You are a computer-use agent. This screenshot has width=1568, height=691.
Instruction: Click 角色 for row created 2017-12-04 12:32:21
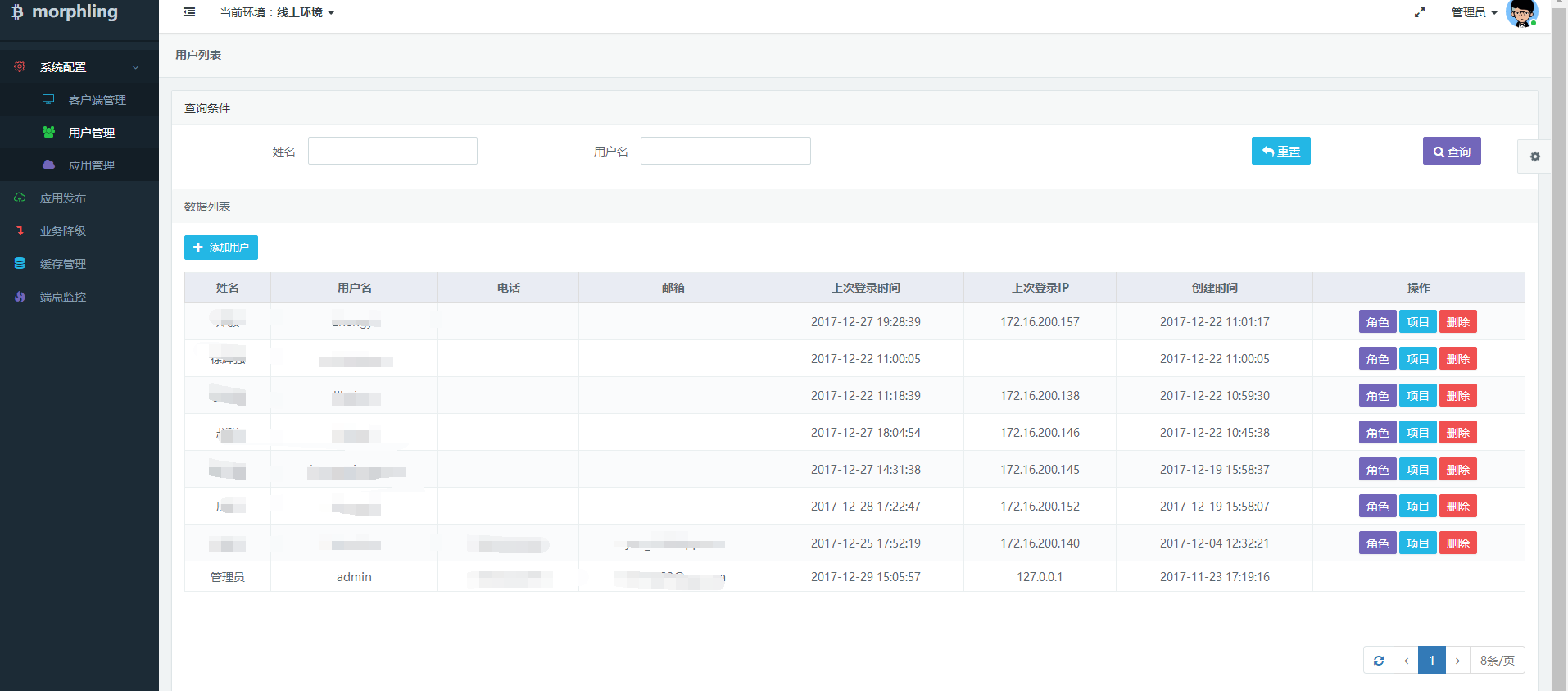(x=1377, y=543)
